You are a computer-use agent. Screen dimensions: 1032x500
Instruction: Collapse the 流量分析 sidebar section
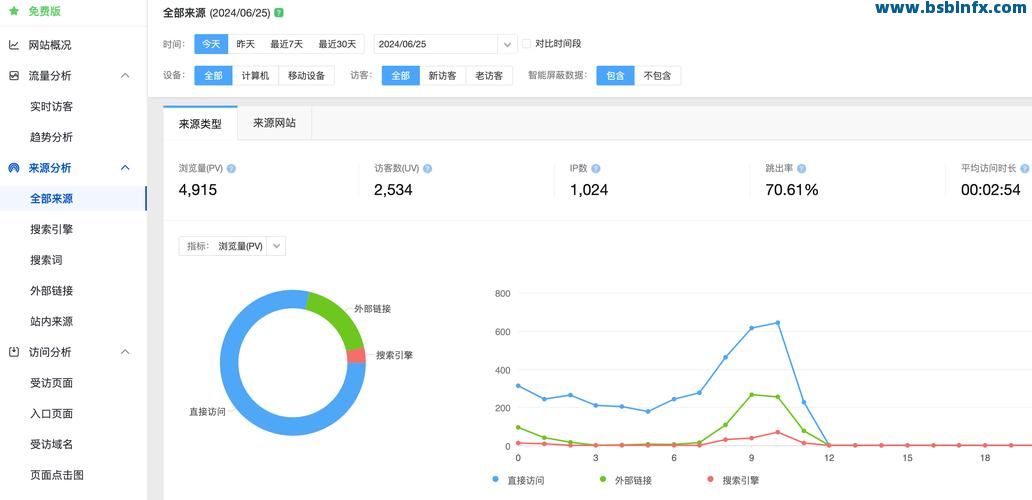125,76
